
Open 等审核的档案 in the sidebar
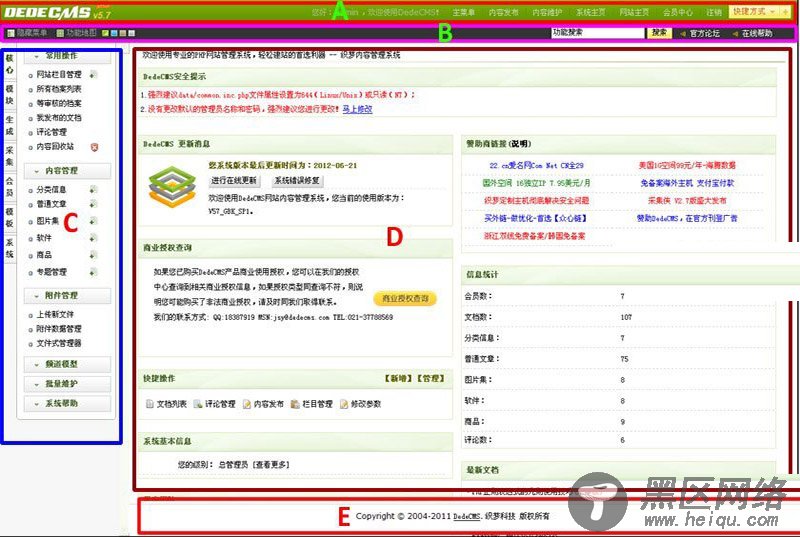click(59, 104)
